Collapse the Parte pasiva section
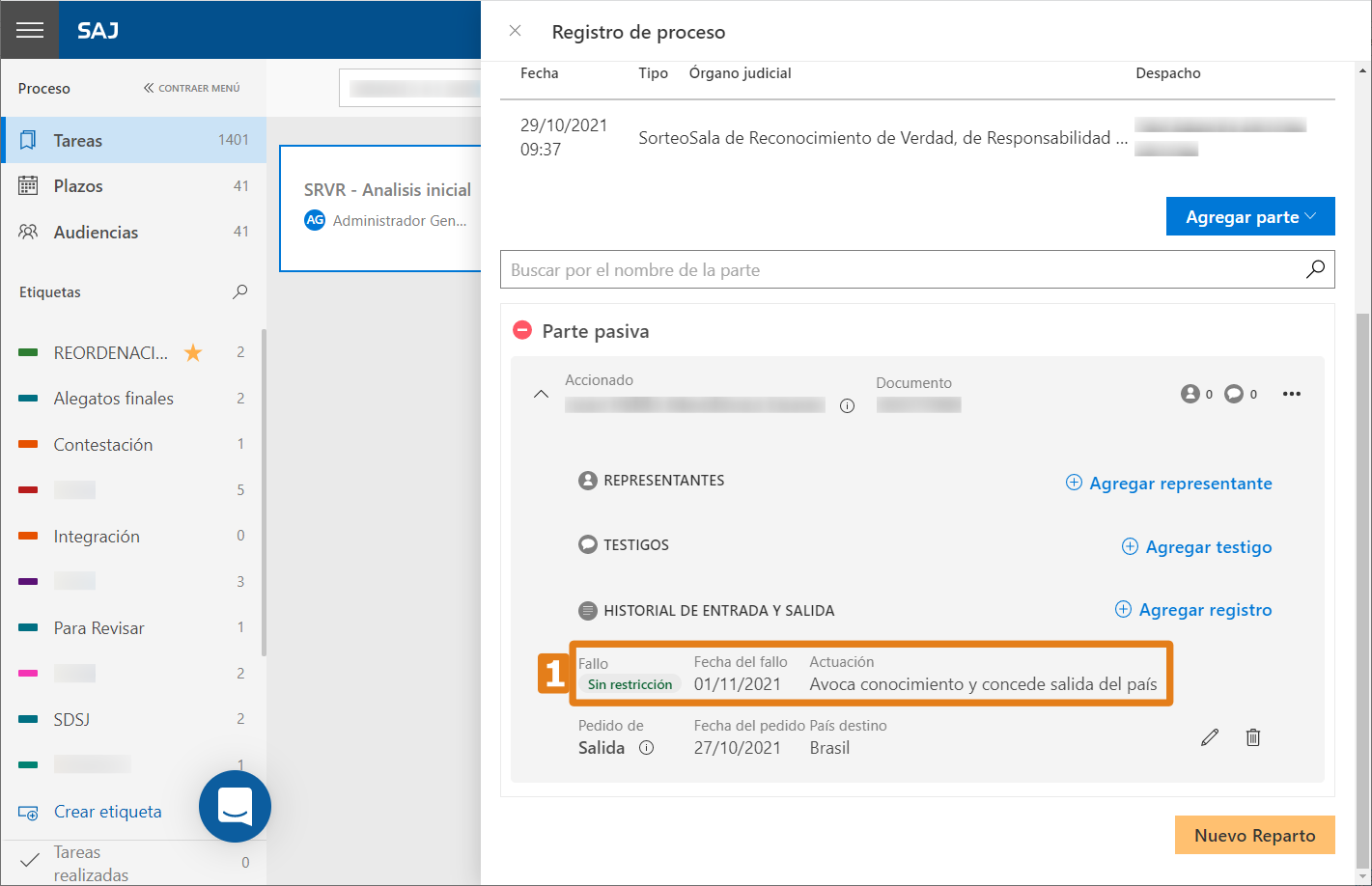Viewport: 1372px width, 886px height. [x=522, y=330]
